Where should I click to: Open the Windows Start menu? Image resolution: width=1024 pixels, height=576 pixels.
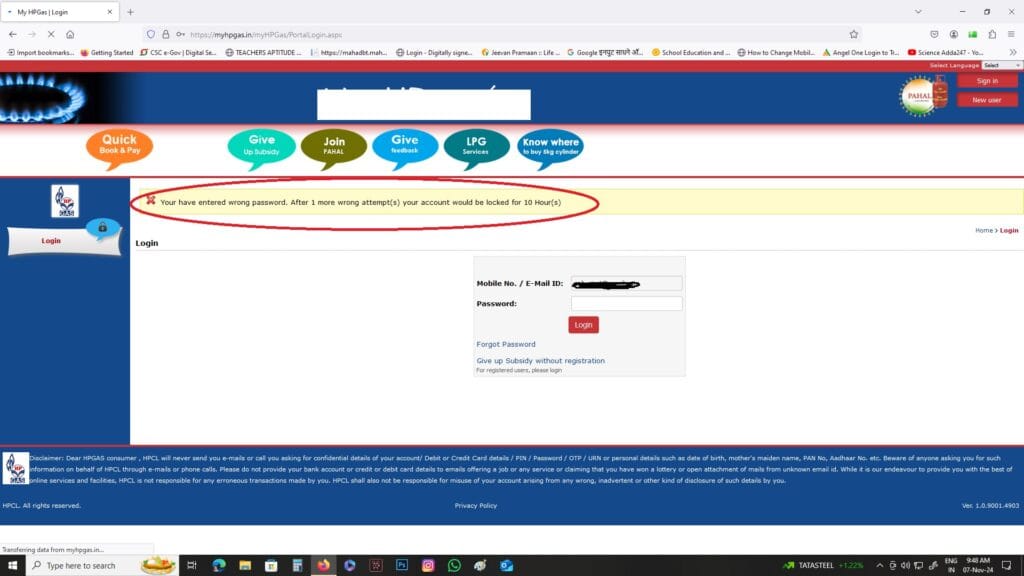pos(12,566)
